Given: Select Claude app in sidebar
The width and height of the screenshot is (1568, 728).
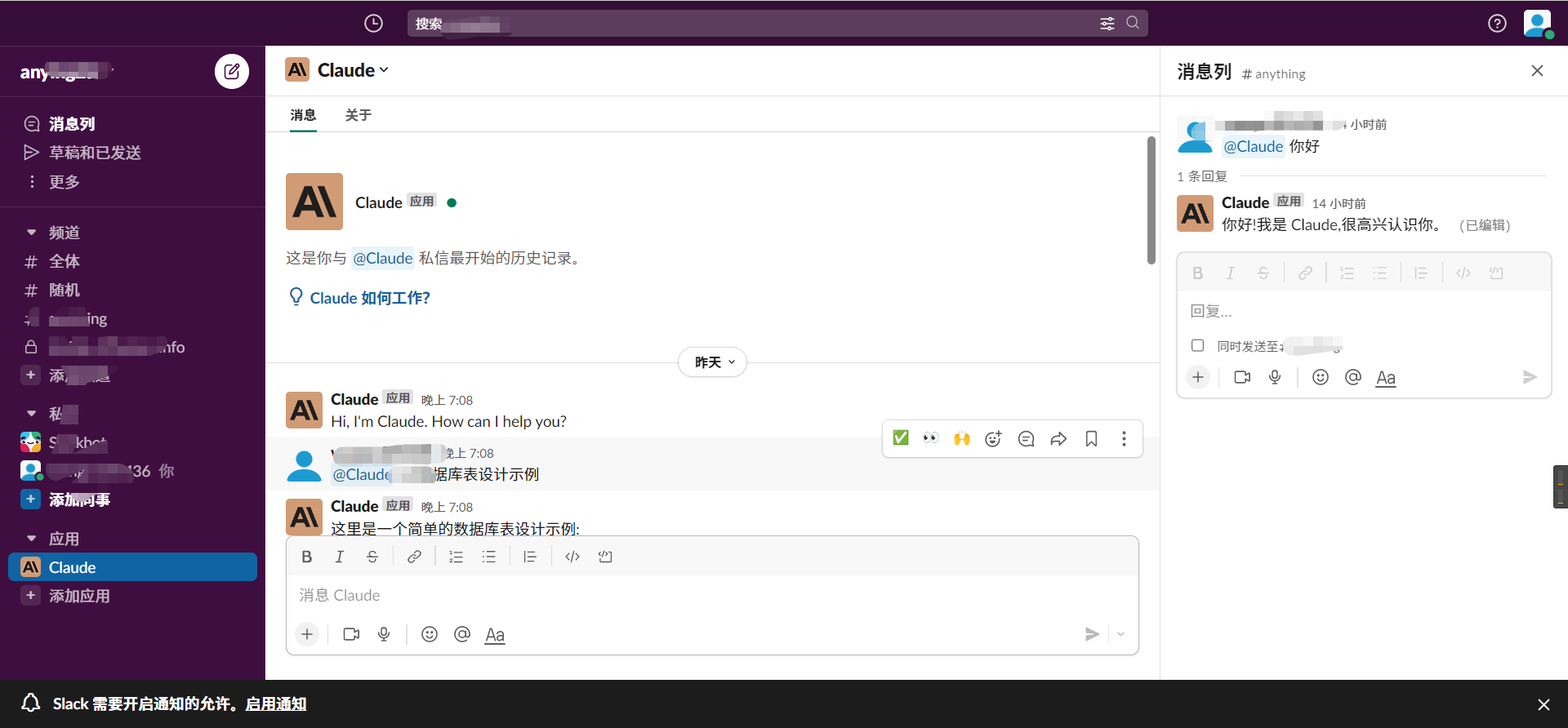Looking at the screenshot, I should pos(132,567).
